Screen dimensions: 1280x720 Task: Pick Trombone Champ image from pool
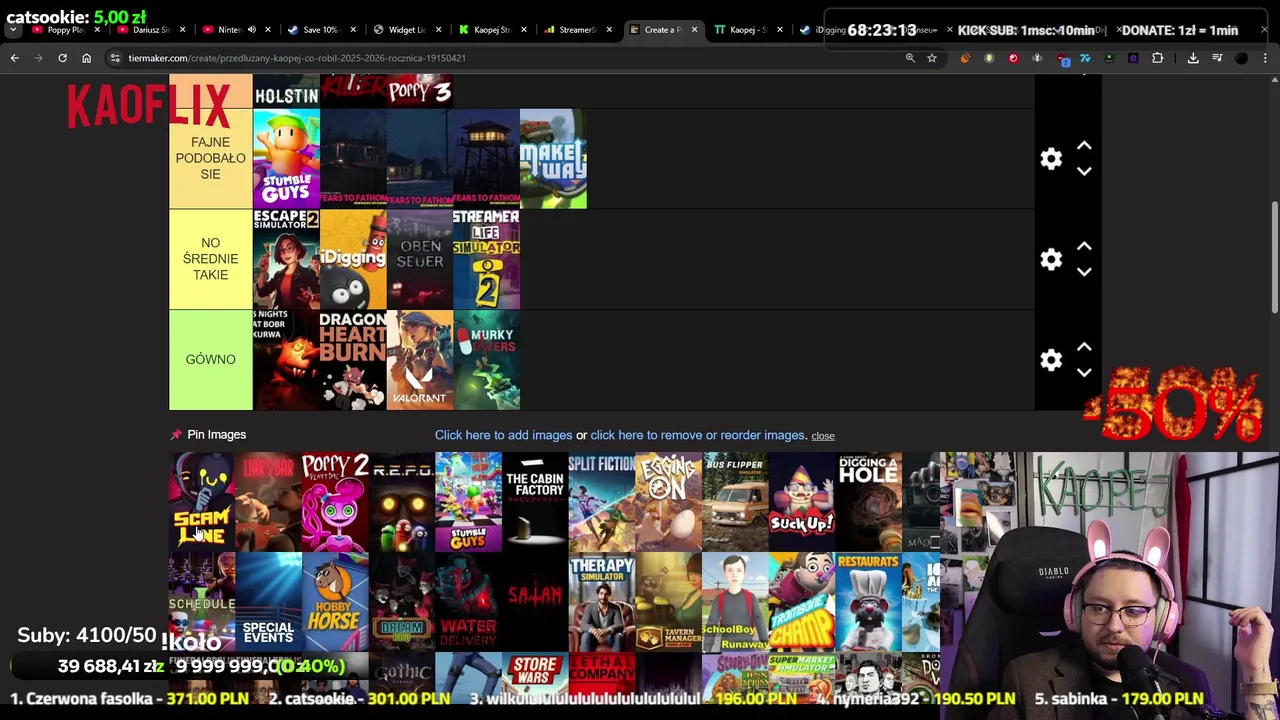pos(802,602)
